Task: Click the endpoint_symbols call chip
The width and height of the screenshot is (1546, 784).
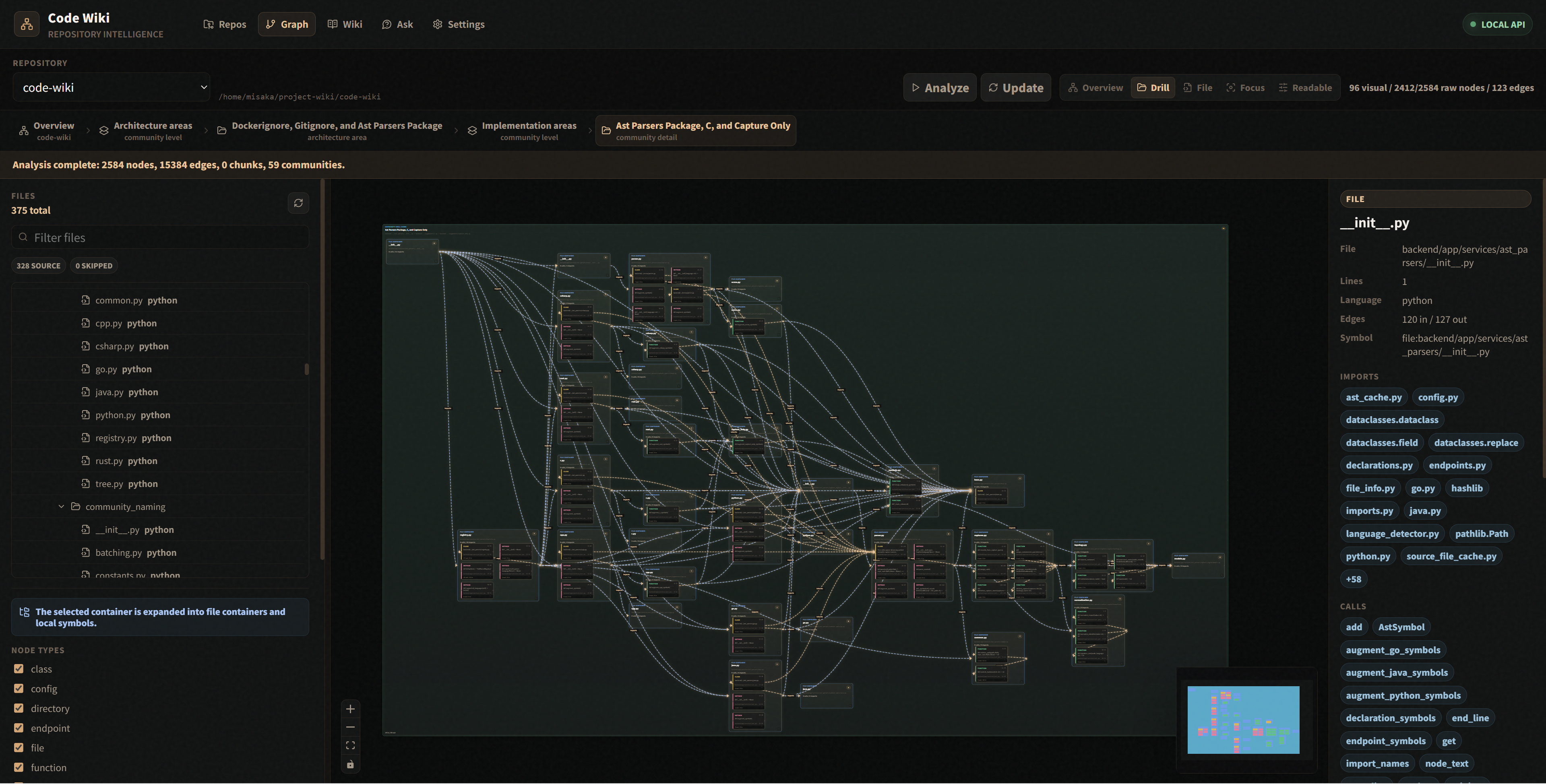Action: point(1385,741)
